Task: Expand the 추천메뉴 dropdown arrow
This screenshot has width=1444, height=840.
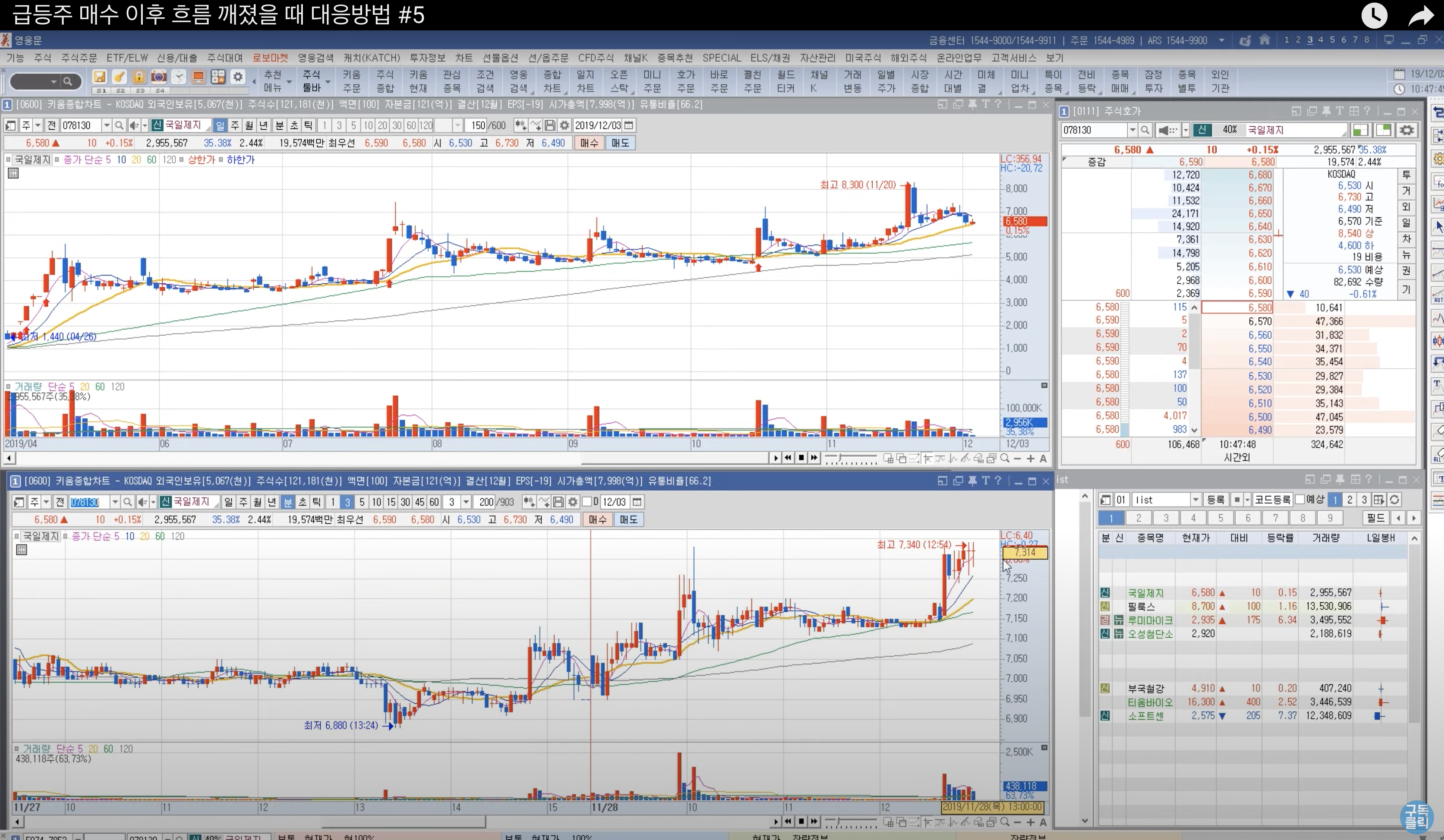Action: (x=289, y=82)
